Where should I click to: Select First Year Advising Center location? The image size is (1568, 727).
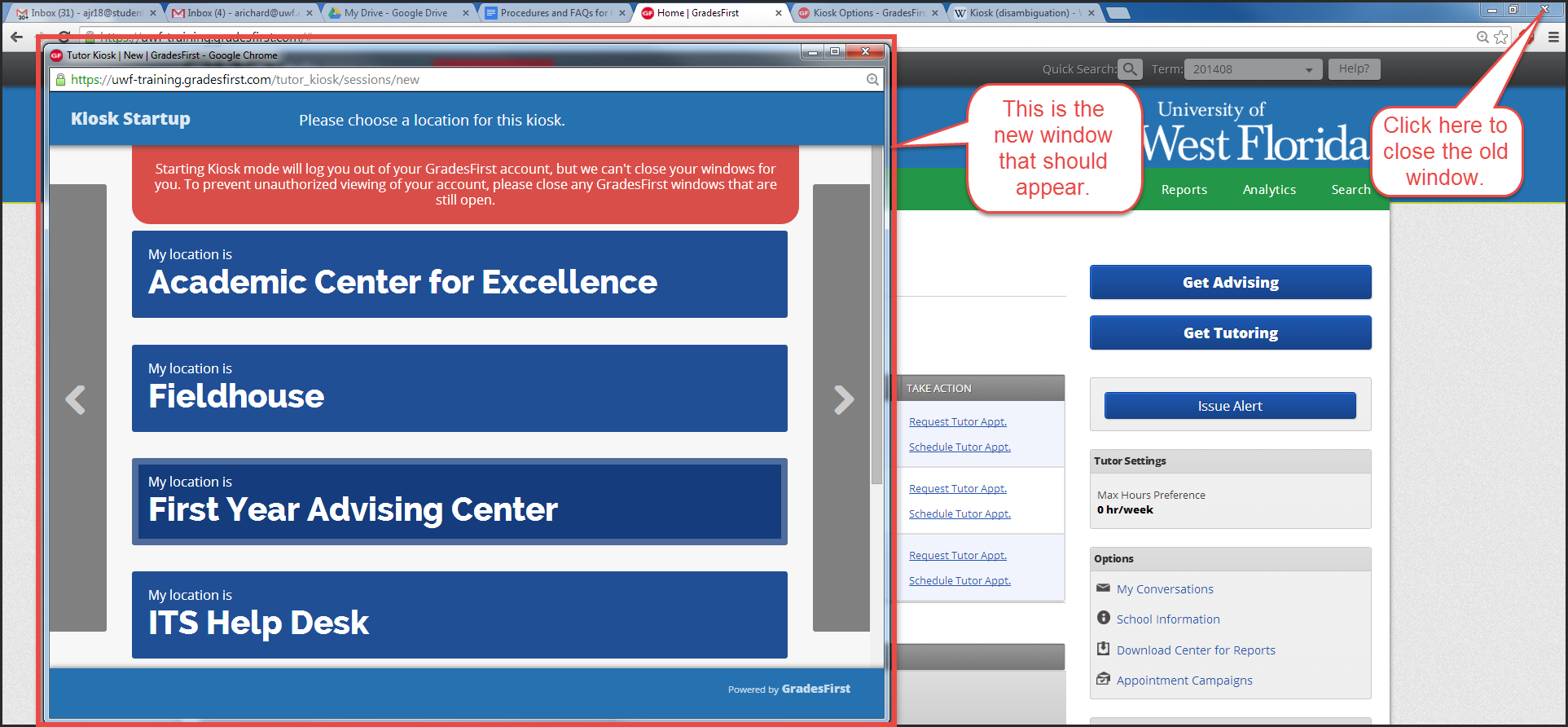point(459,501)
